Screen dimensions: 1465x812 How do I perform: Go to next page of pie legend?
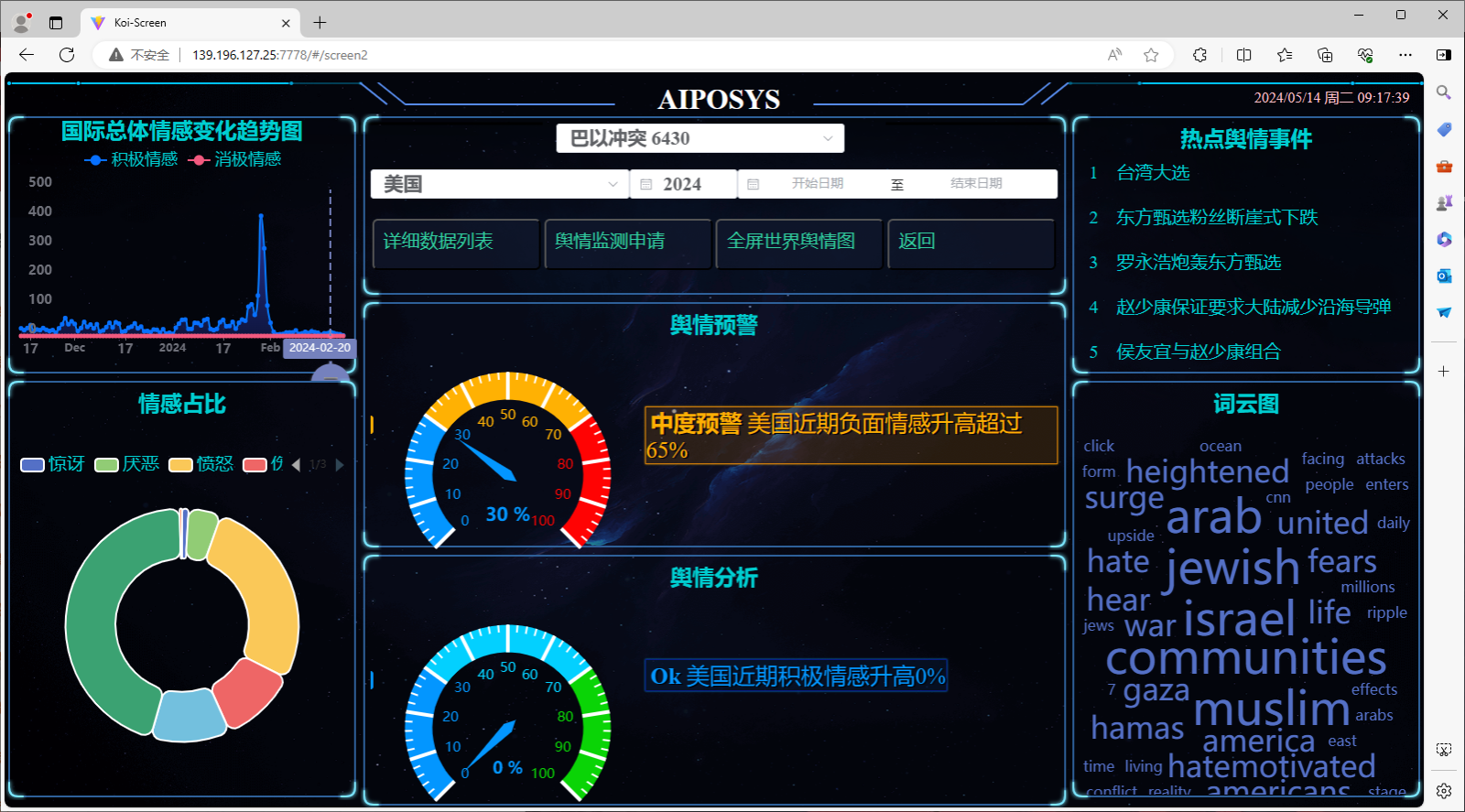click(340, 465)
